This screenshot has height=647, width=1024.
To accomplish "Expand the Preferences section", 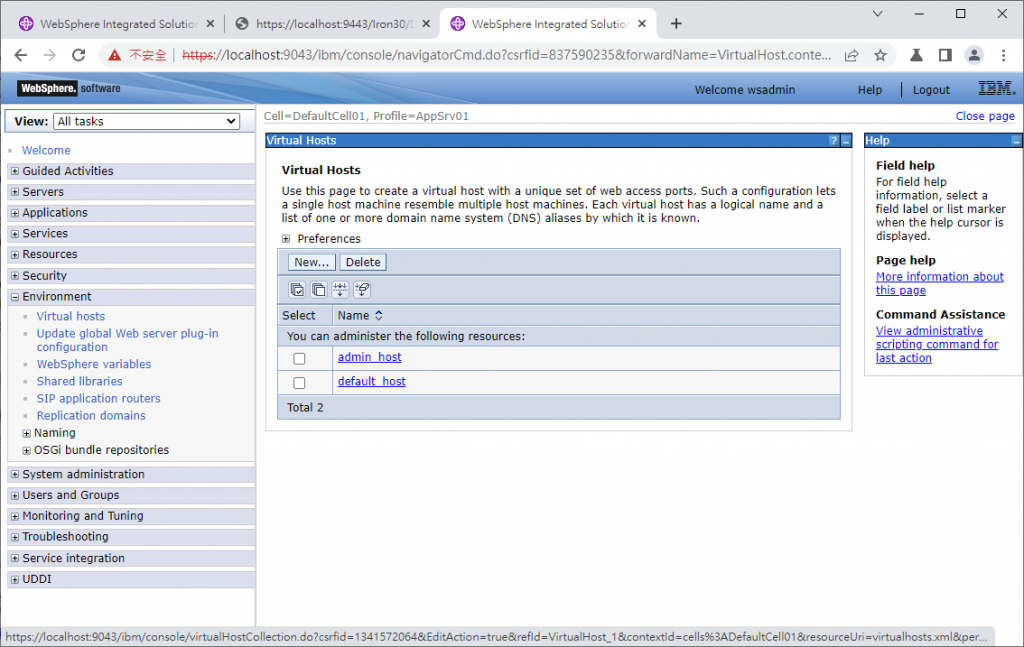I will tap(286, 239).
